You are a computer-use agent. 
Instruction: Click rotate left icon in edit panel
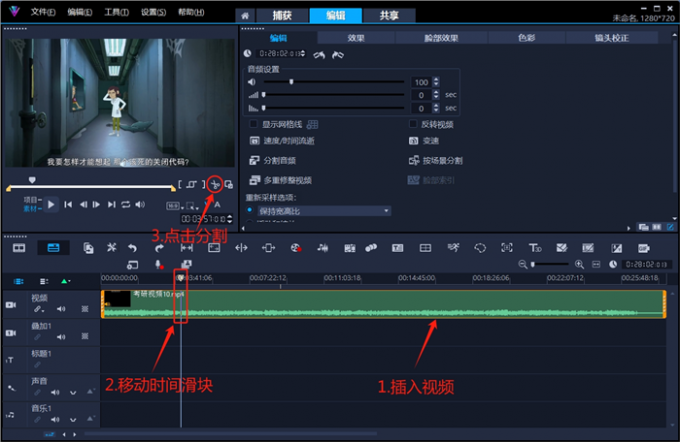click(x=319, y=55)
